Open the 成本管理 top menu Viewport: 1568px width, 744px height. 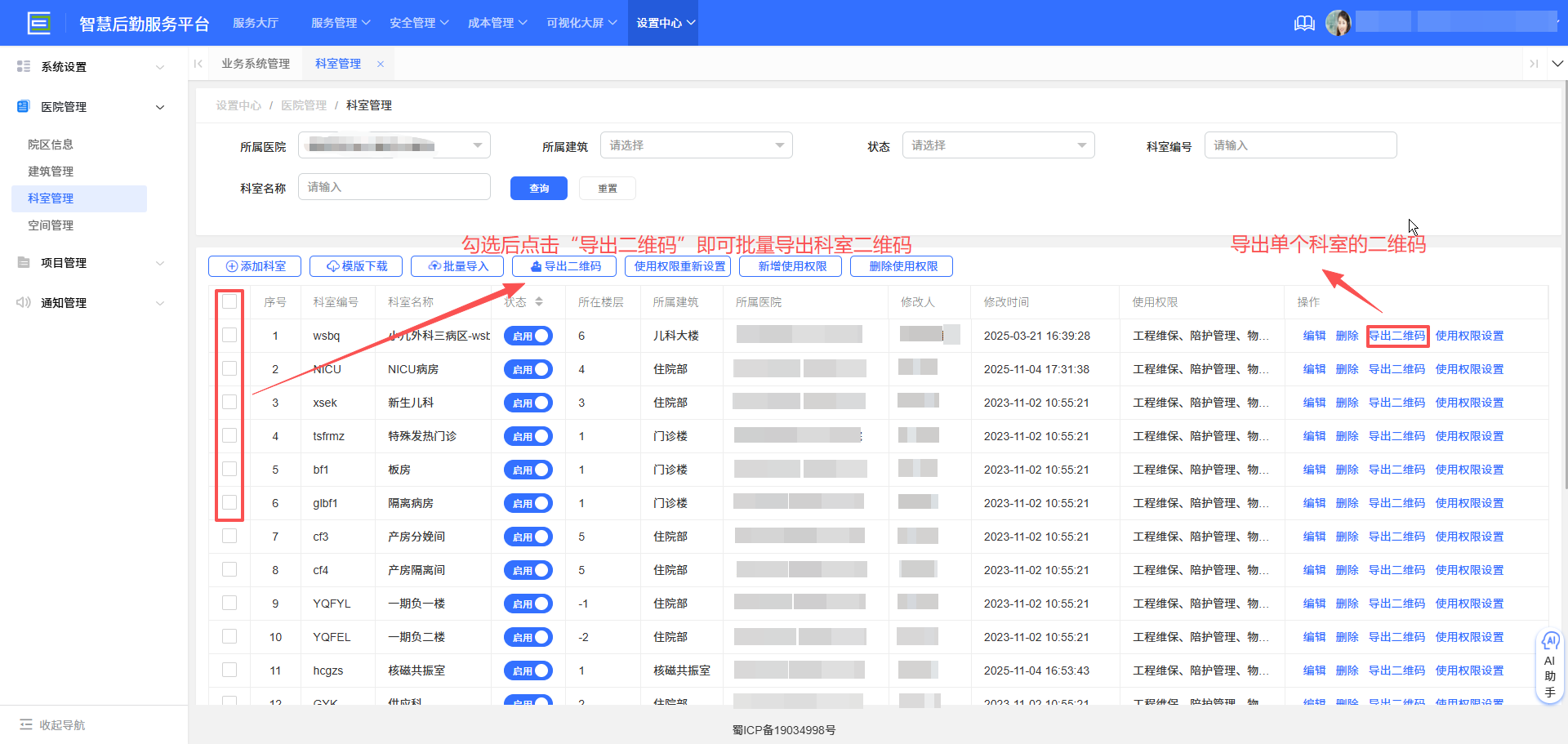pos(497,23)
